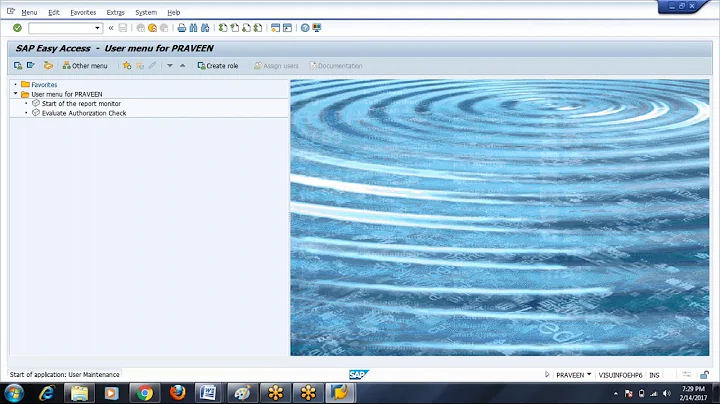Toggle the INS insert mode indicator
The height and width of the screenshot is (404, 720).
(654, 375)
